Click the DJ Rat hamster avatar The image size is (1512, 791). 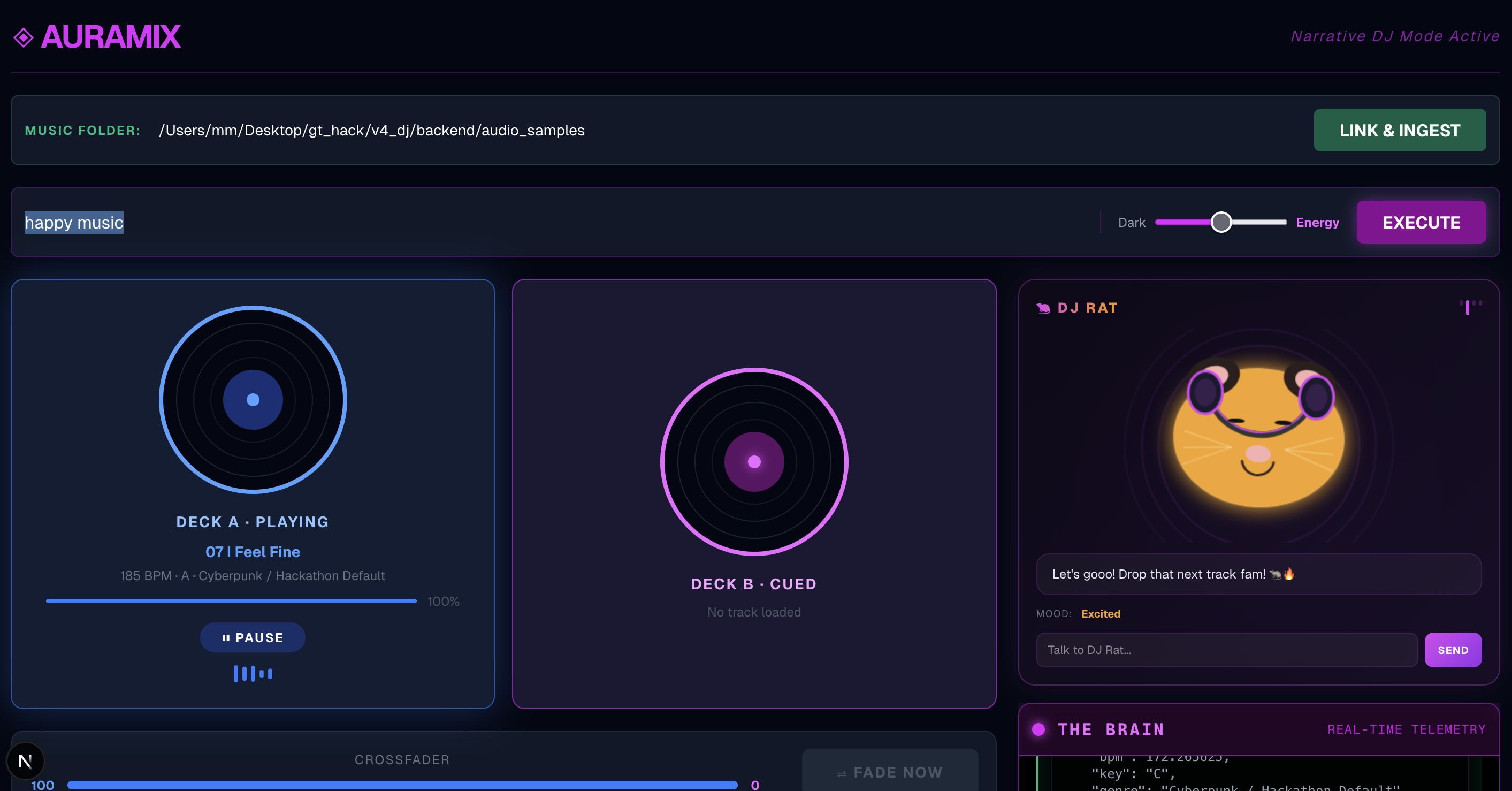(1258, 436)
